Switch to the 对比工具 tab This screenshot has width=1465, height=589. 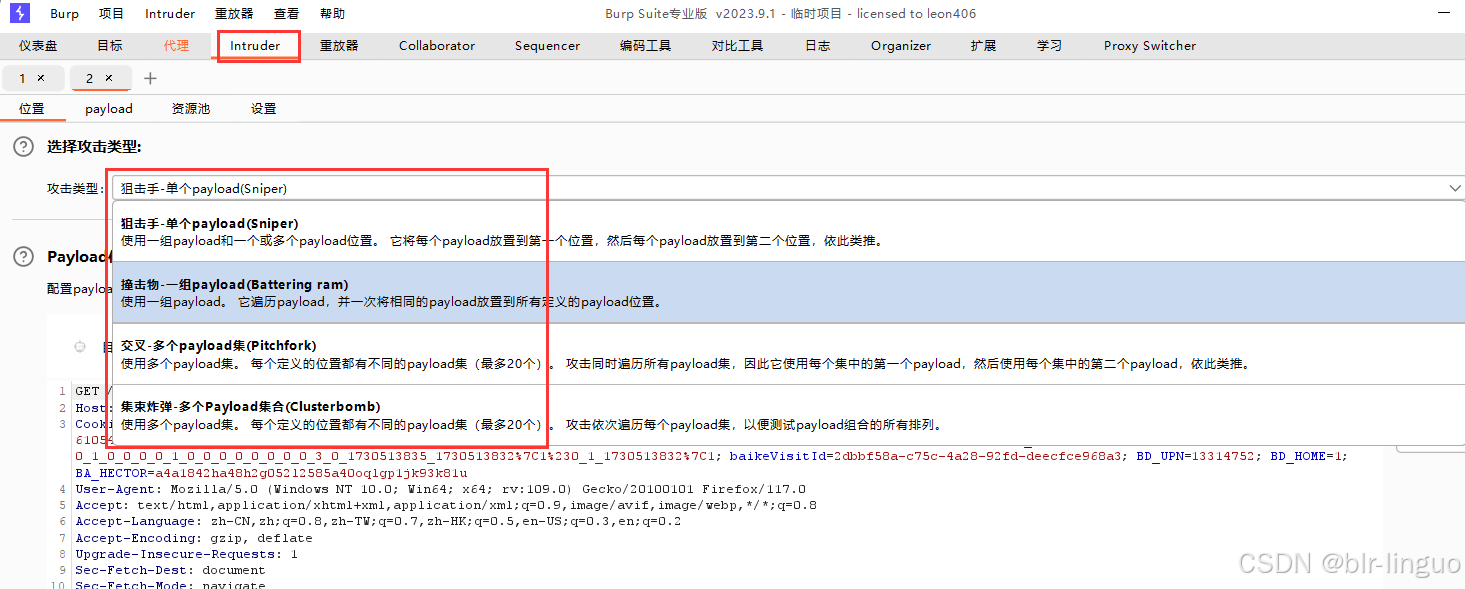click(737, 46)
